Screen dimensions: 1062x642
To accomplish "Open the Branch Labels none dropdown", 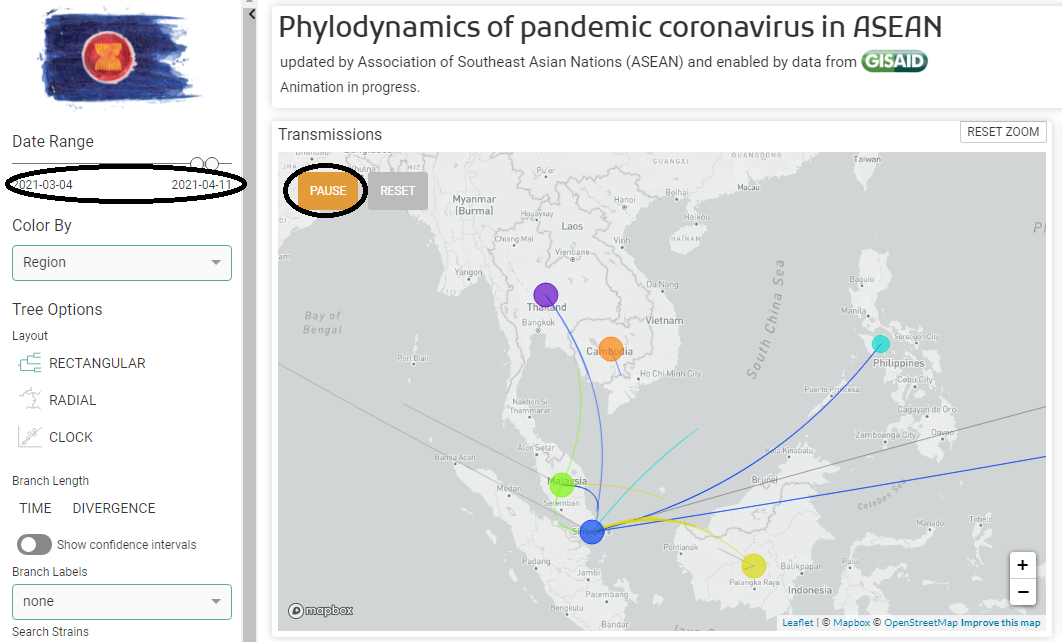I will click(122, 601).
